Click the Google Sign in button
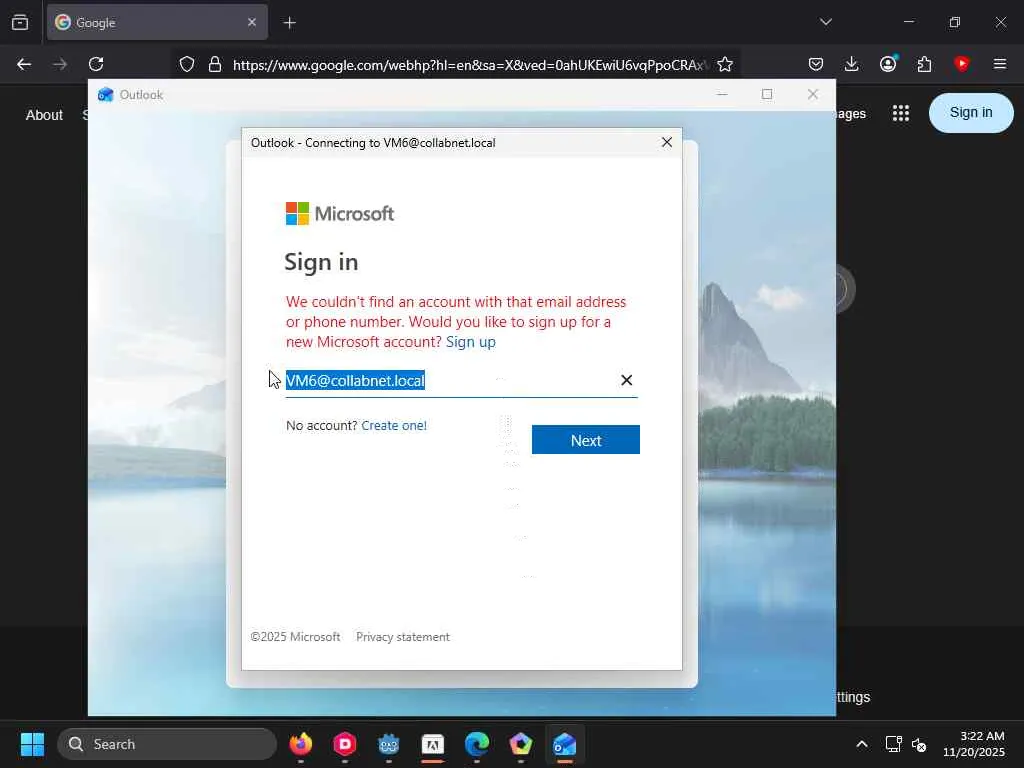Viewport: 1024px width, 768px height. pos(970,112)
